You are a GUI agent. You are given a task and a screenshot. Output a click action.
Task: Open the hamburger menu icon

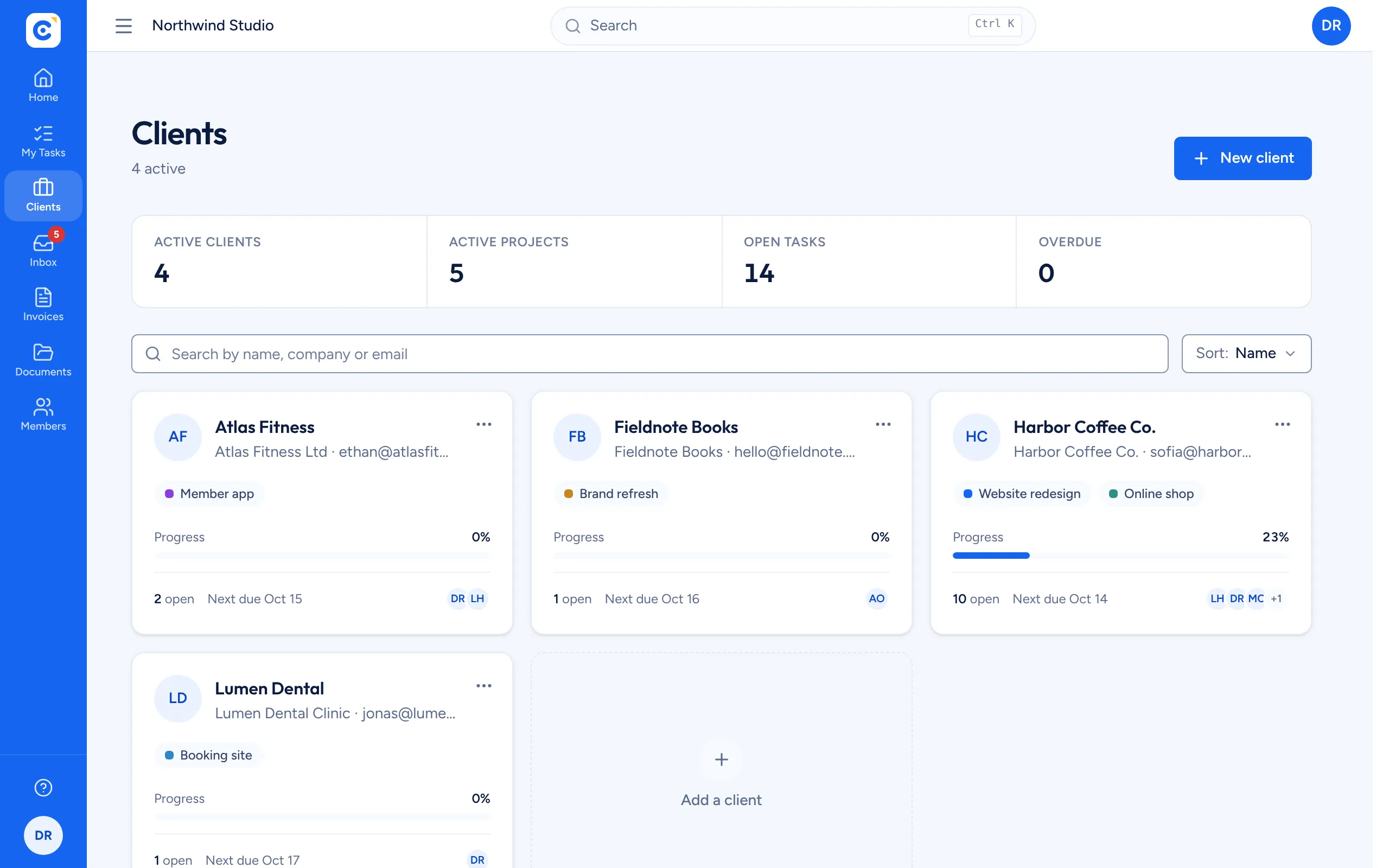coord(123,26)
